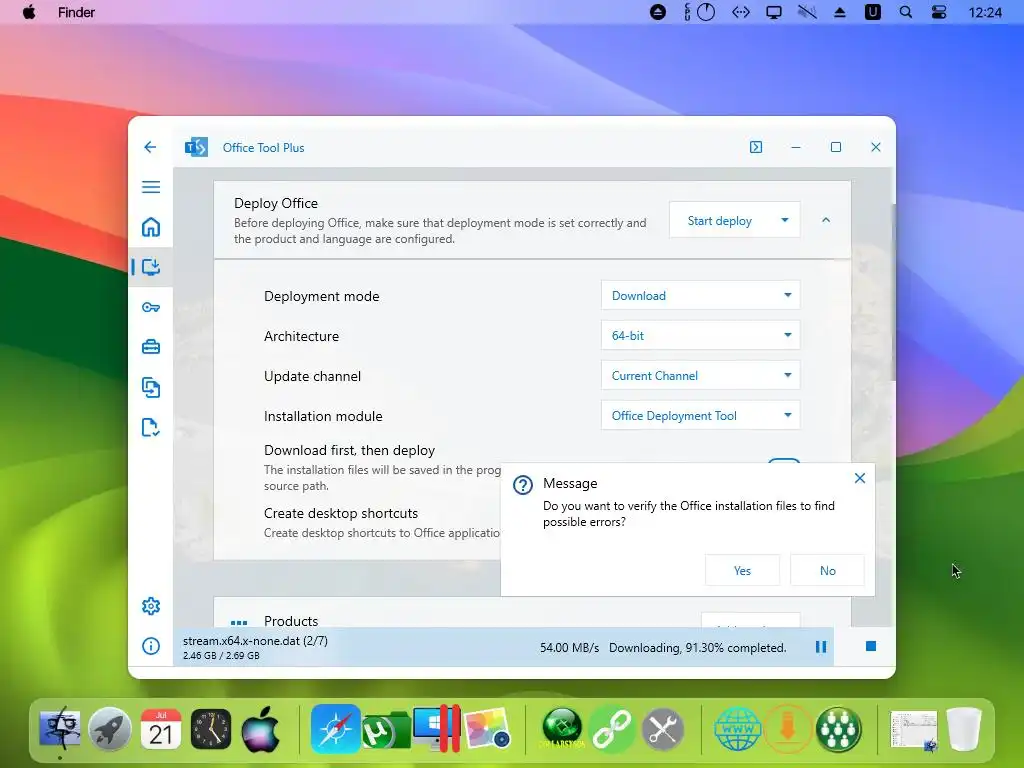Viewport: 1024px width, 768px height.
Task: Pause the current download
Action: click(x=821, y=647)
